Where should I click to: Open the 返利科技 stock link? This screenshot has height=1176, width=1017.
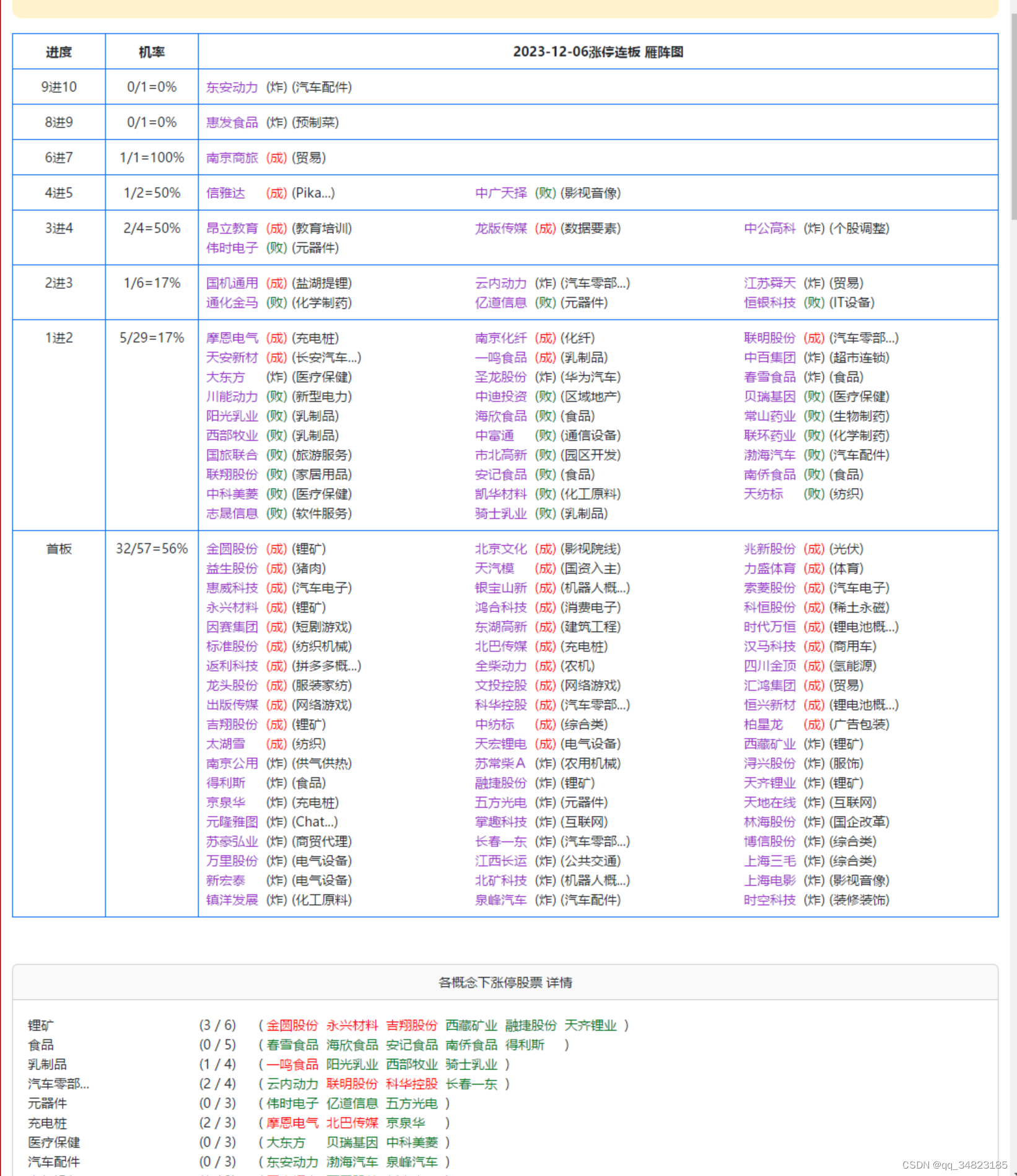(232, 666)
